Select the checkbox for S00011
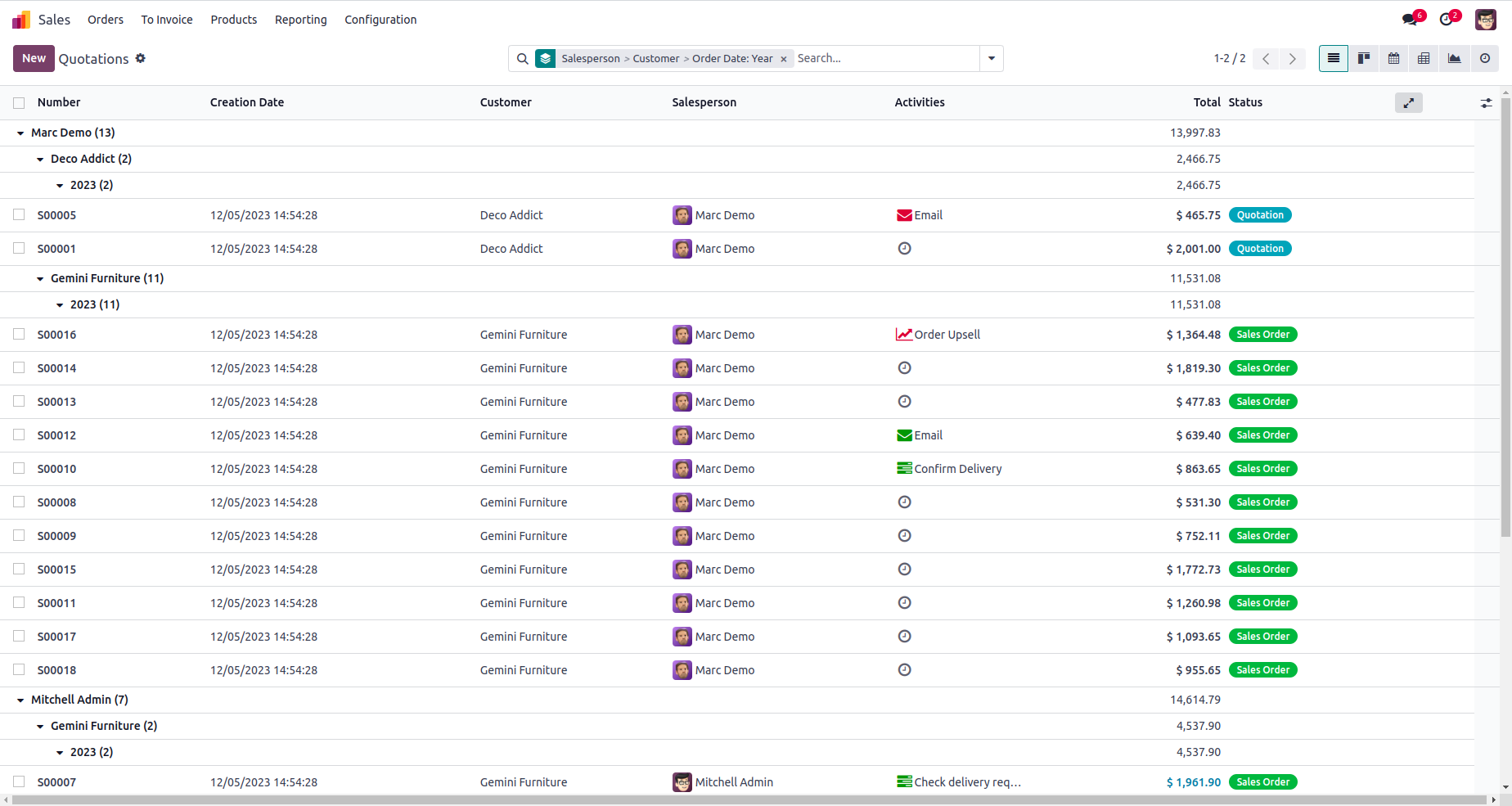1512x806 pixels. 19,602
